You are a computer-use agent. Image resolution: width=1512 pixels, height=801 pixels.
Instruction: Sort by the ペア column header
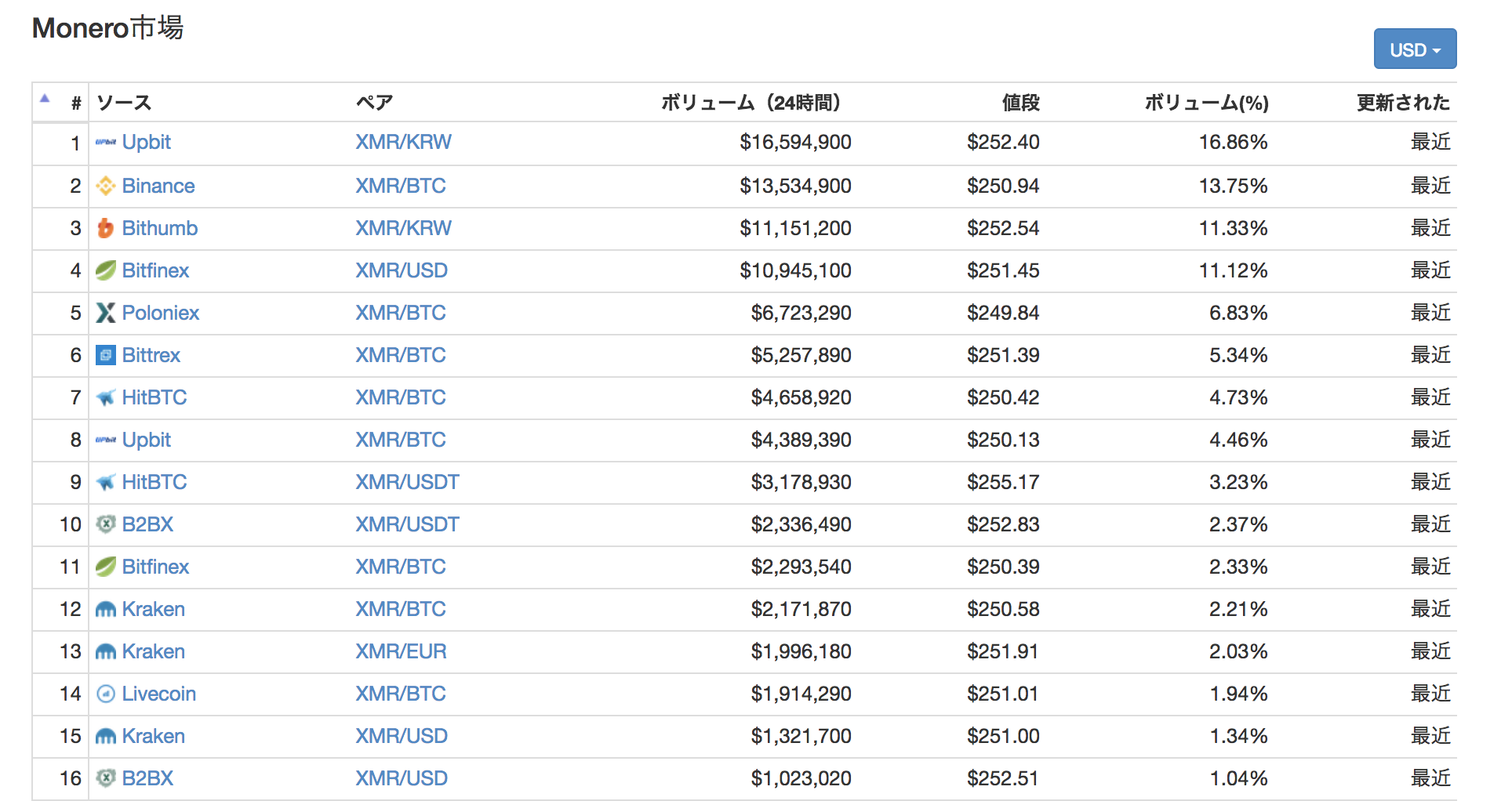click(374, 103)
